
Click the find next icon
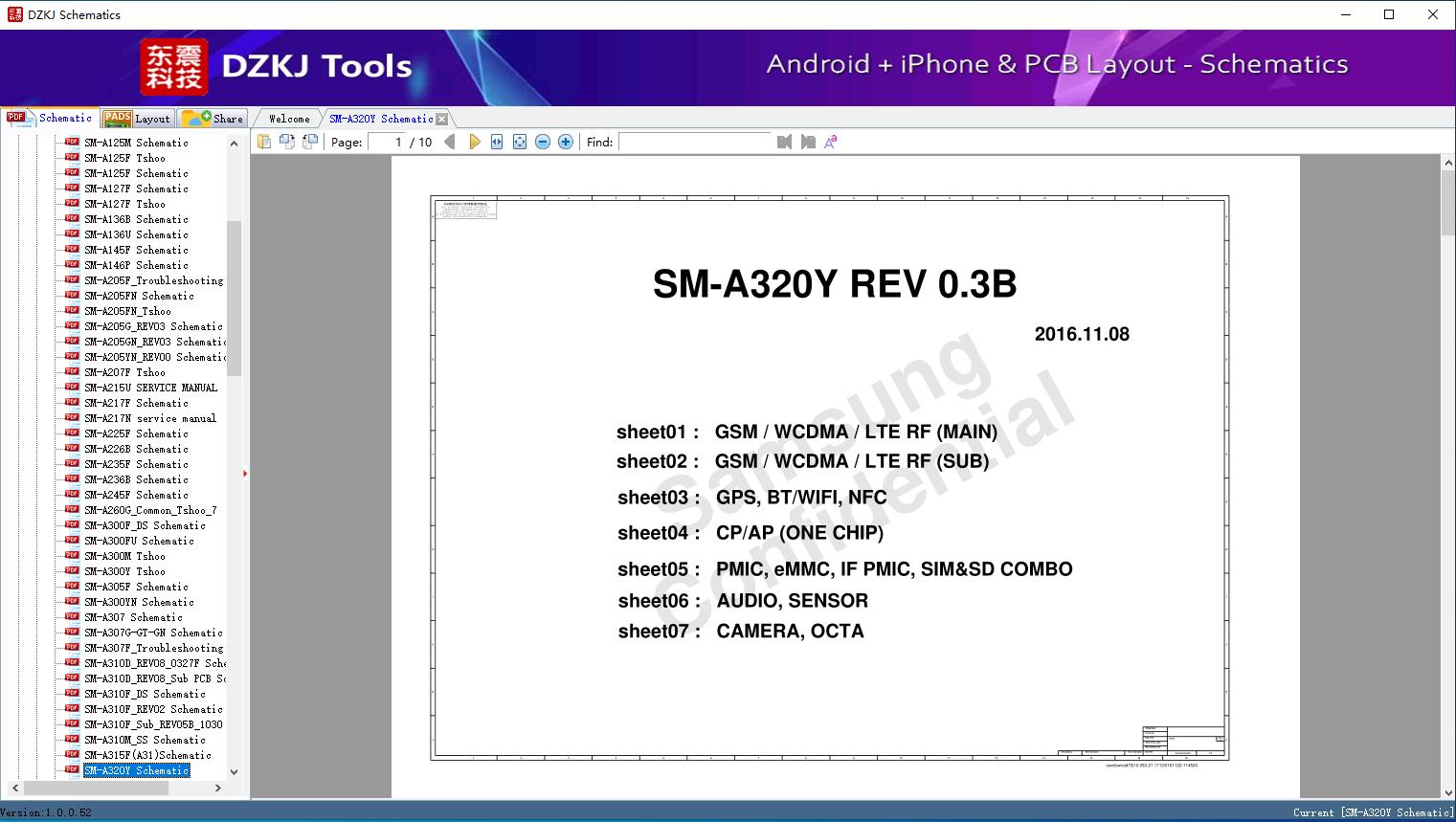tap(808, 142)
